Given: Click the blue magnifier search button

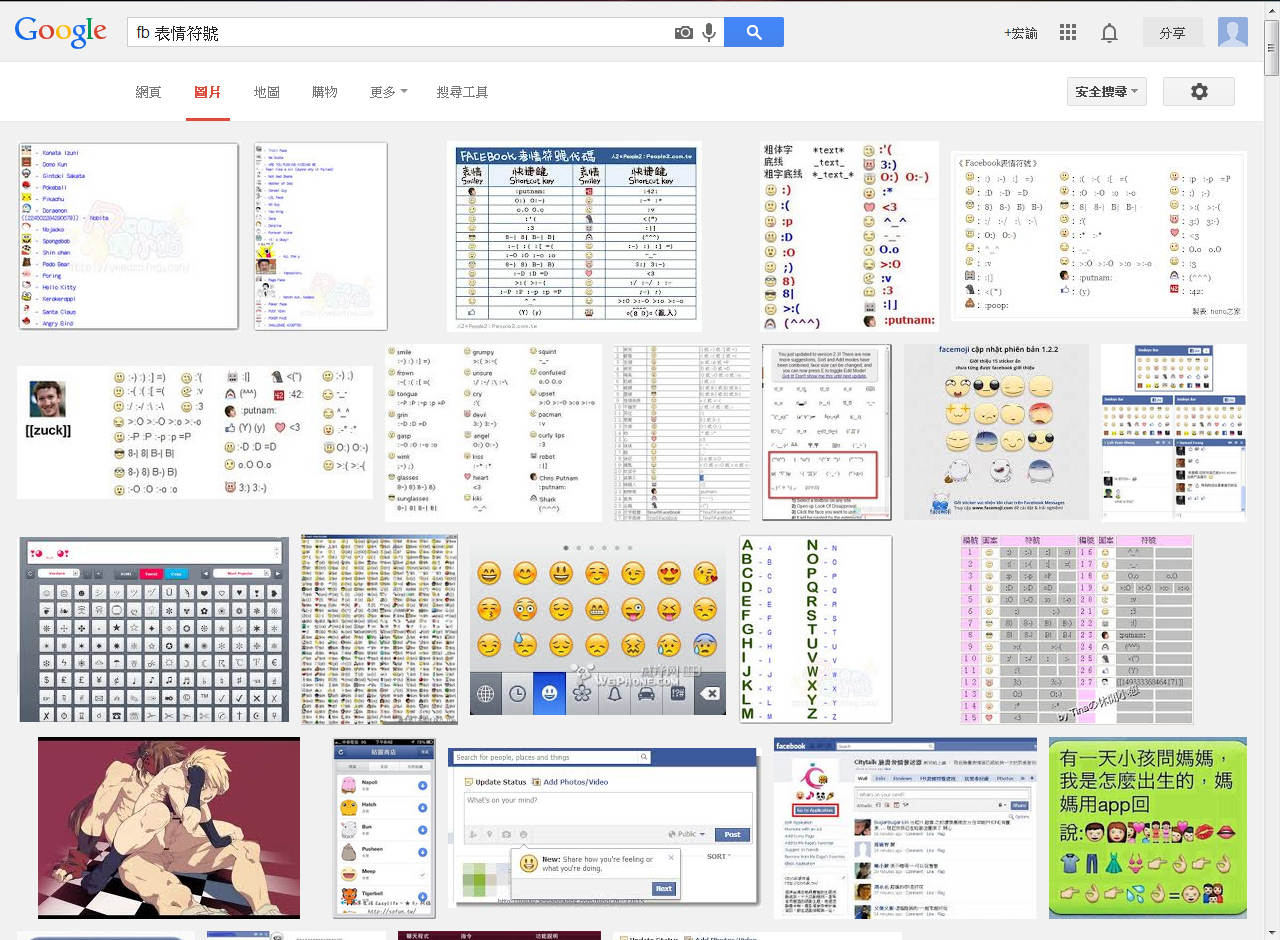Looking at the screenshot, I should 754,32.
